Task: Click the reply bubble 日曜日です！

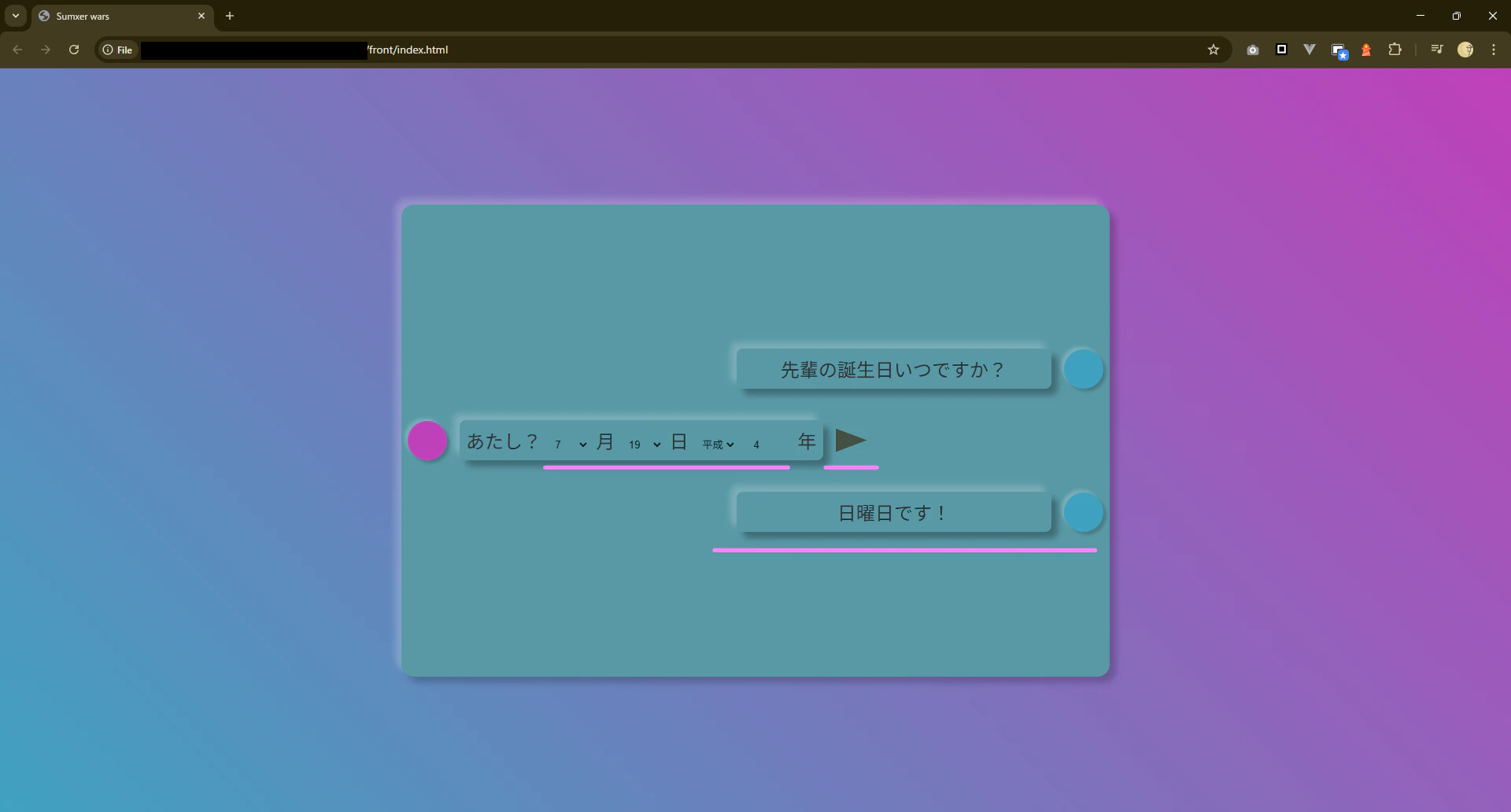Action: (x=893, y=513)
